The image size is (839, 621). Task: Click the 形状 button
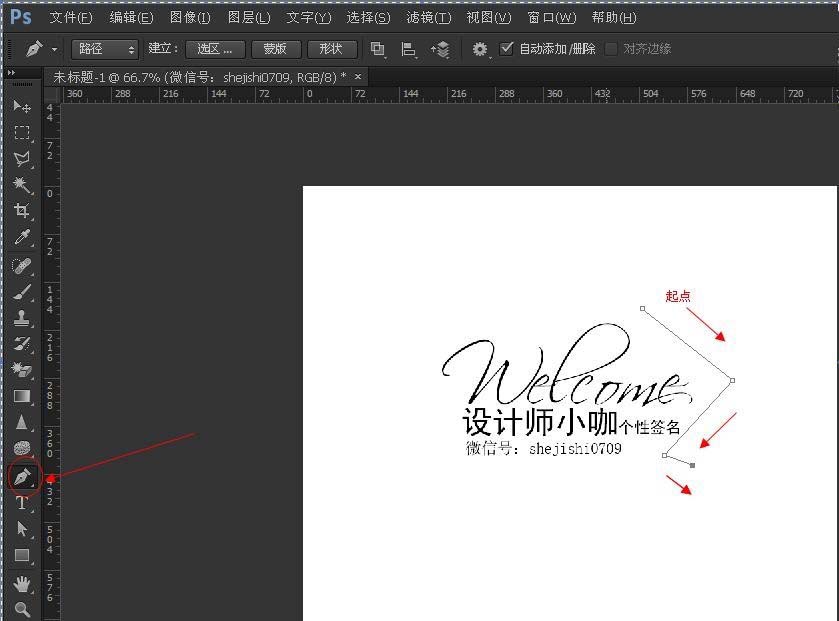(332, 49)
